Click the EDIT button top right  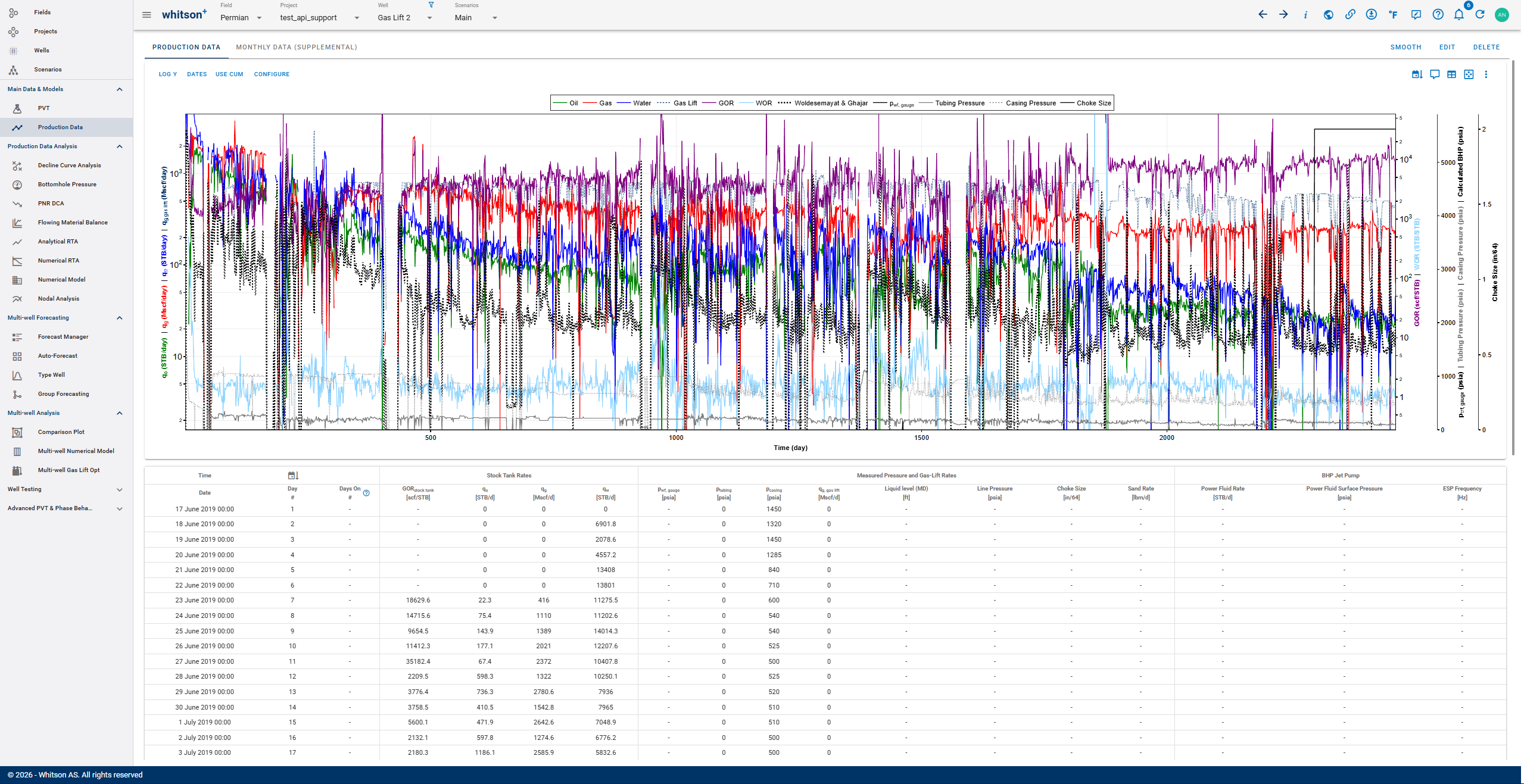[x=1446, y=46]
